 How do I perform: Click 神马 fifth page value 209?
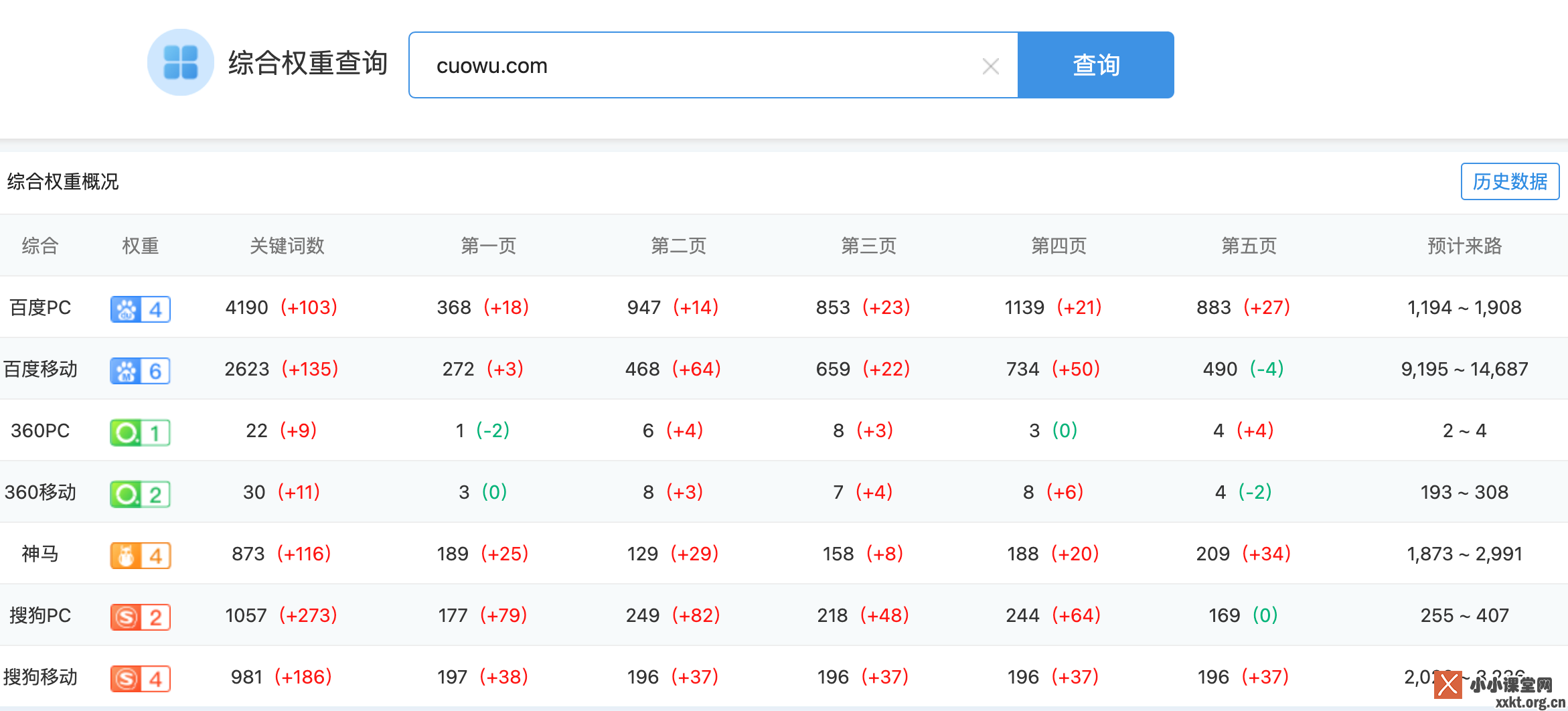coord(1213,554)
